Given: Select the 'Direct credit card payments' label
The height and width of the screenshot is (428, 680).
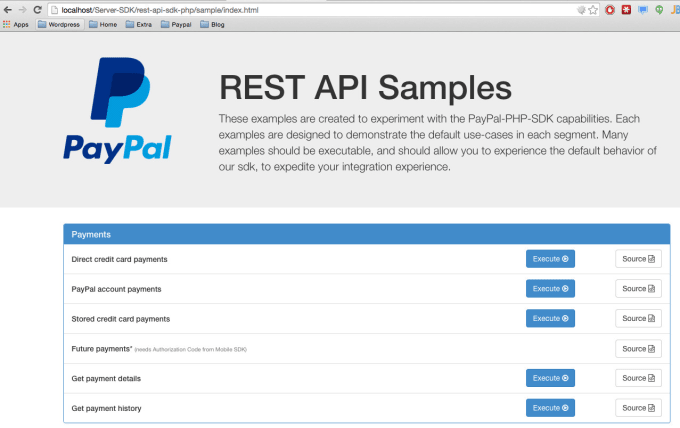Looking at the screenshot, I should (119, 259).
